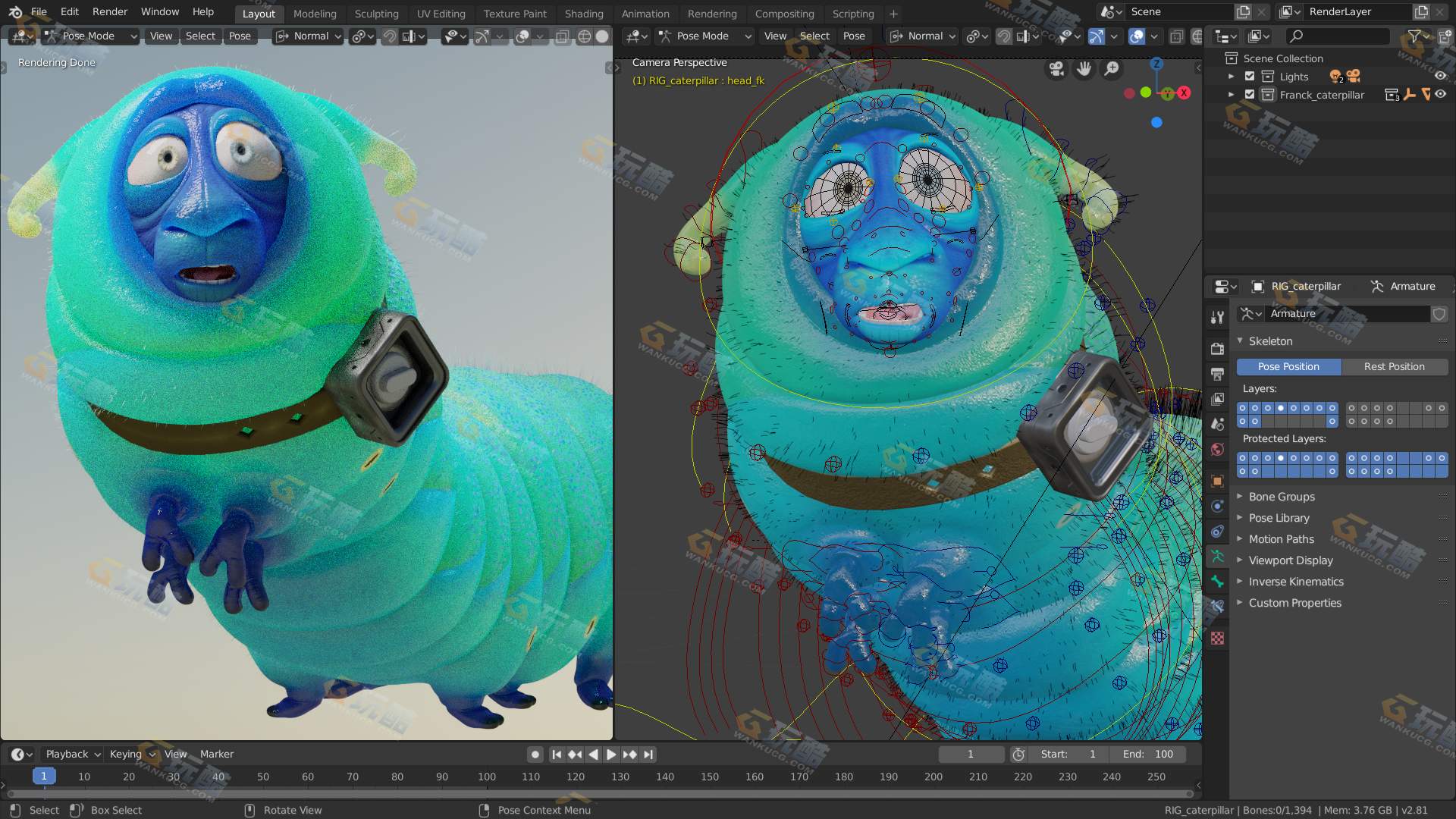Click the Armature name field
1456x819 pixels.
click(1347, 314)
